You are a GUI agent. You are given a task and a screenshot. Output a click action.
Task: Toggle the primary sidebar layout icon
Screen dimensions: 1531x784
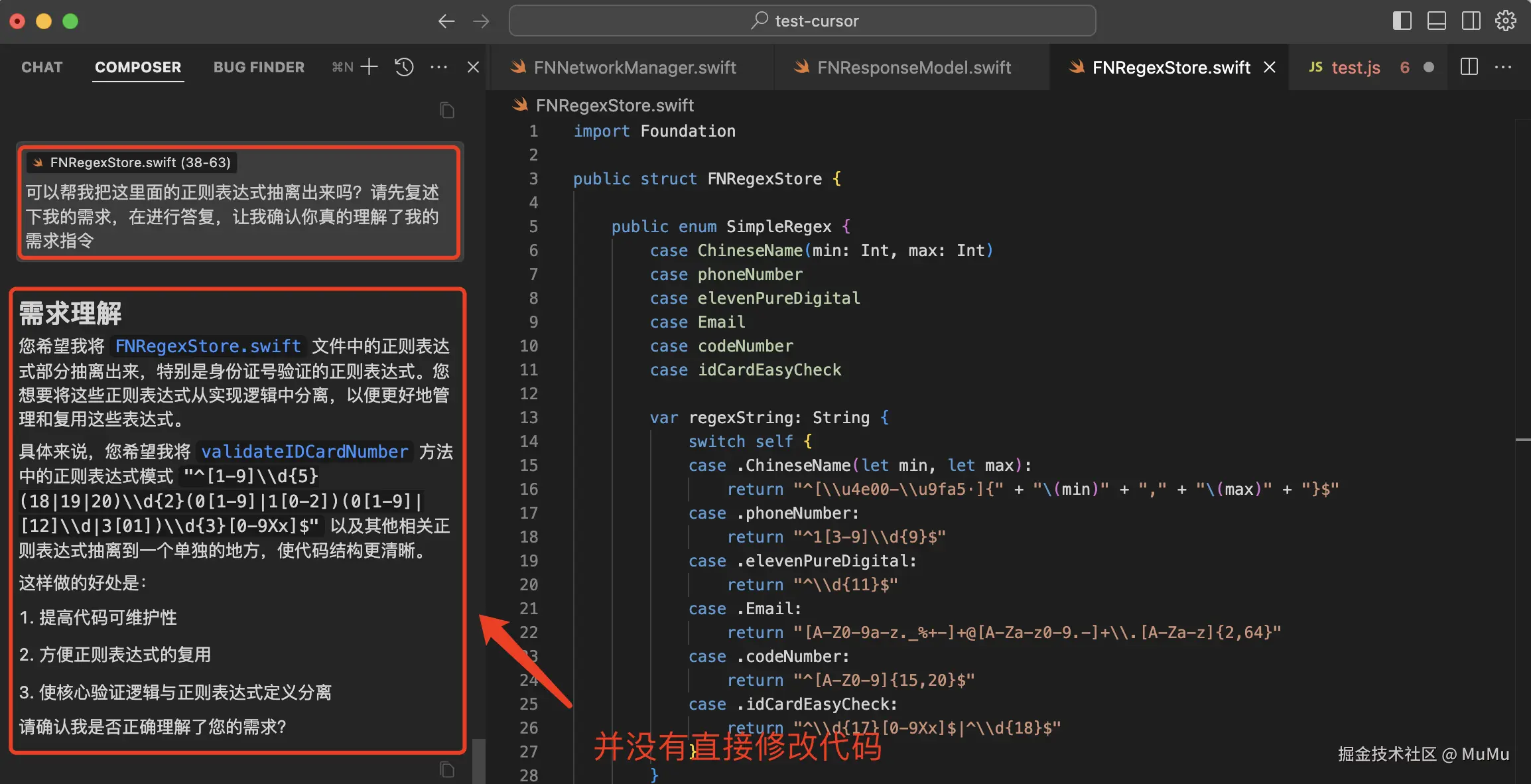(x=1402, y=21)
